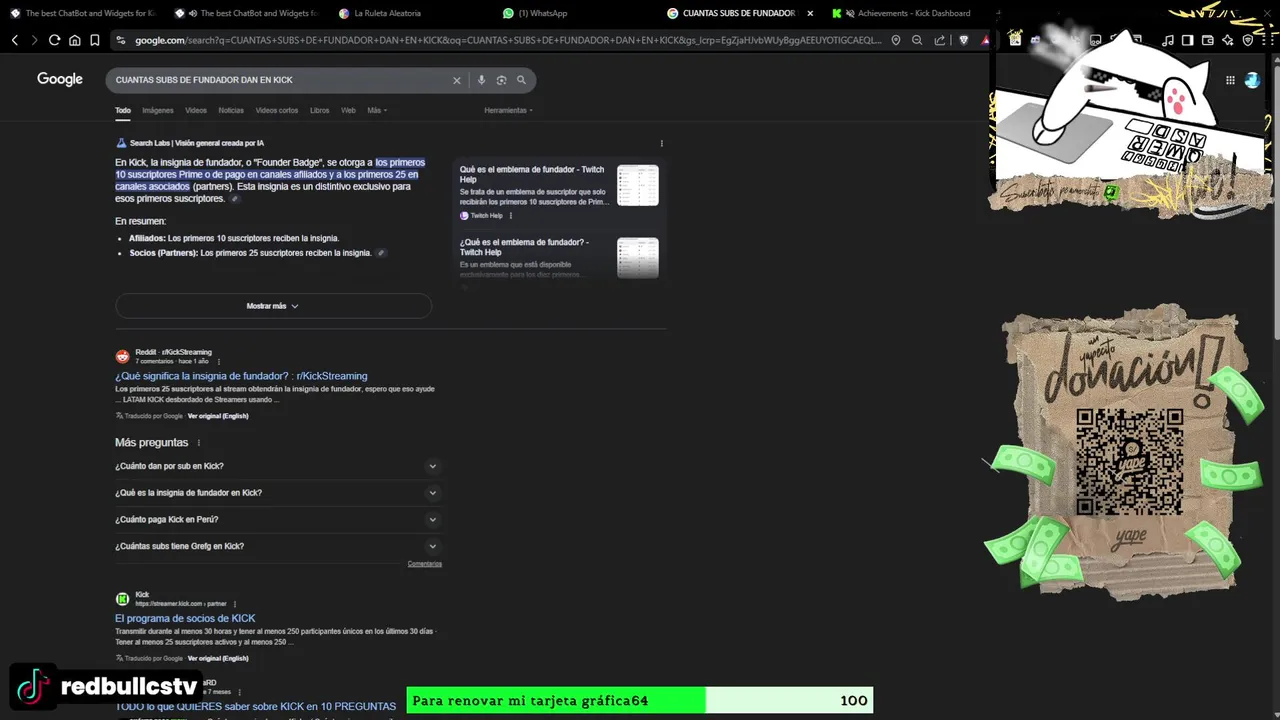1280x720 pixels.
Task: Open Más preguntas three-dot menu
Action: click(x=199, y=443)
